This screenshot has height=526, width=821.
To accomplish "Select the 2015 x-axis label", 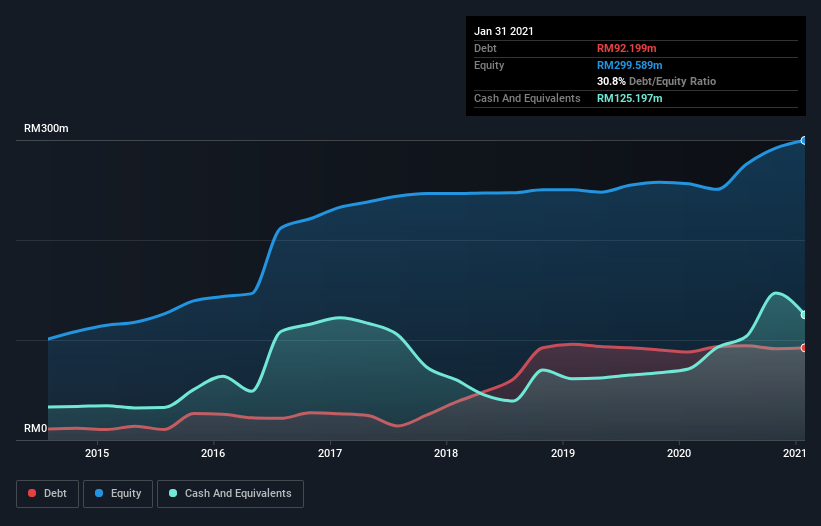I will click(x=97, y=453).
